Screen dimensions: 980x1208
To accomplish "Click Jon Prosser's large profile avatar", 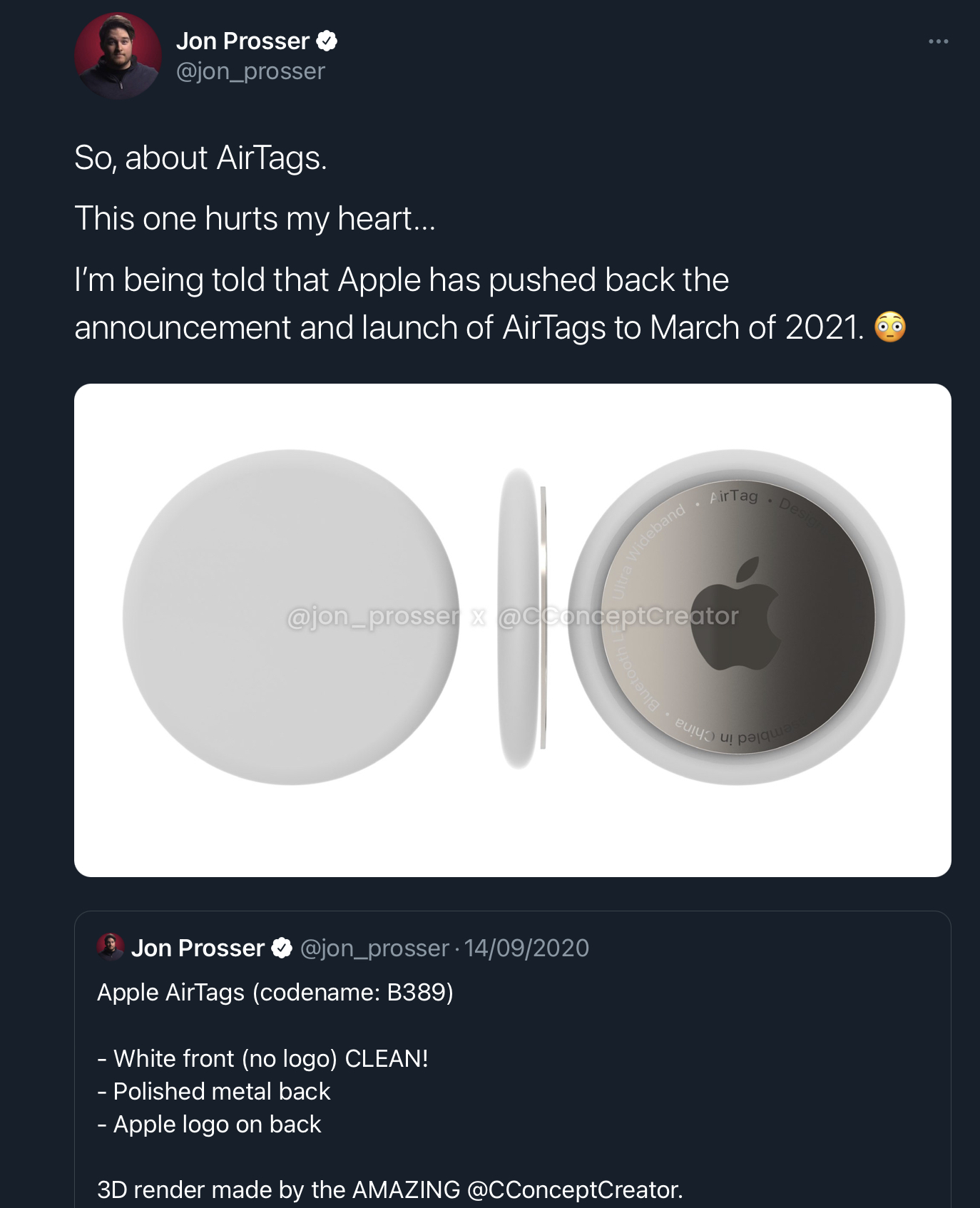I will pos(118,56).
